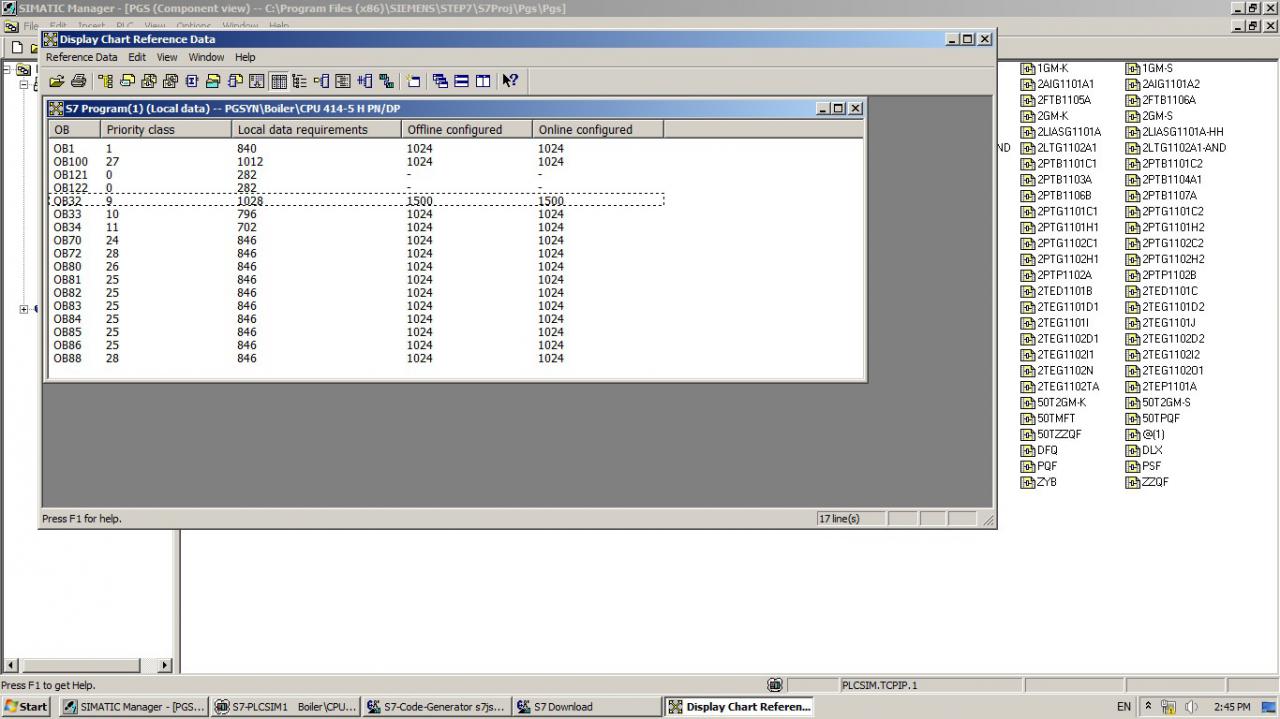Click the Priority class column header
Viewport: 1280px width, 719px height.
tap(166, 129)
